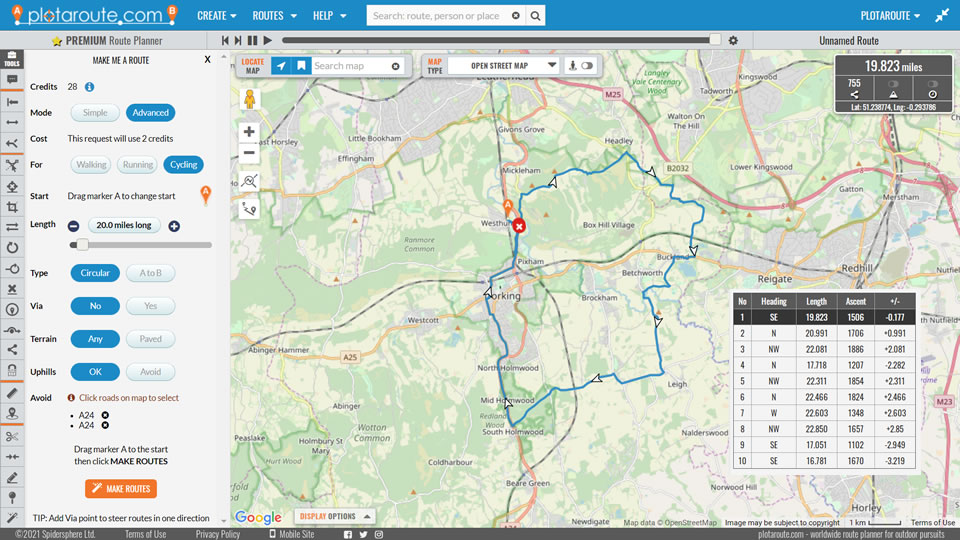Toggle the timer switch in distance panel

[x=932, y=84]
